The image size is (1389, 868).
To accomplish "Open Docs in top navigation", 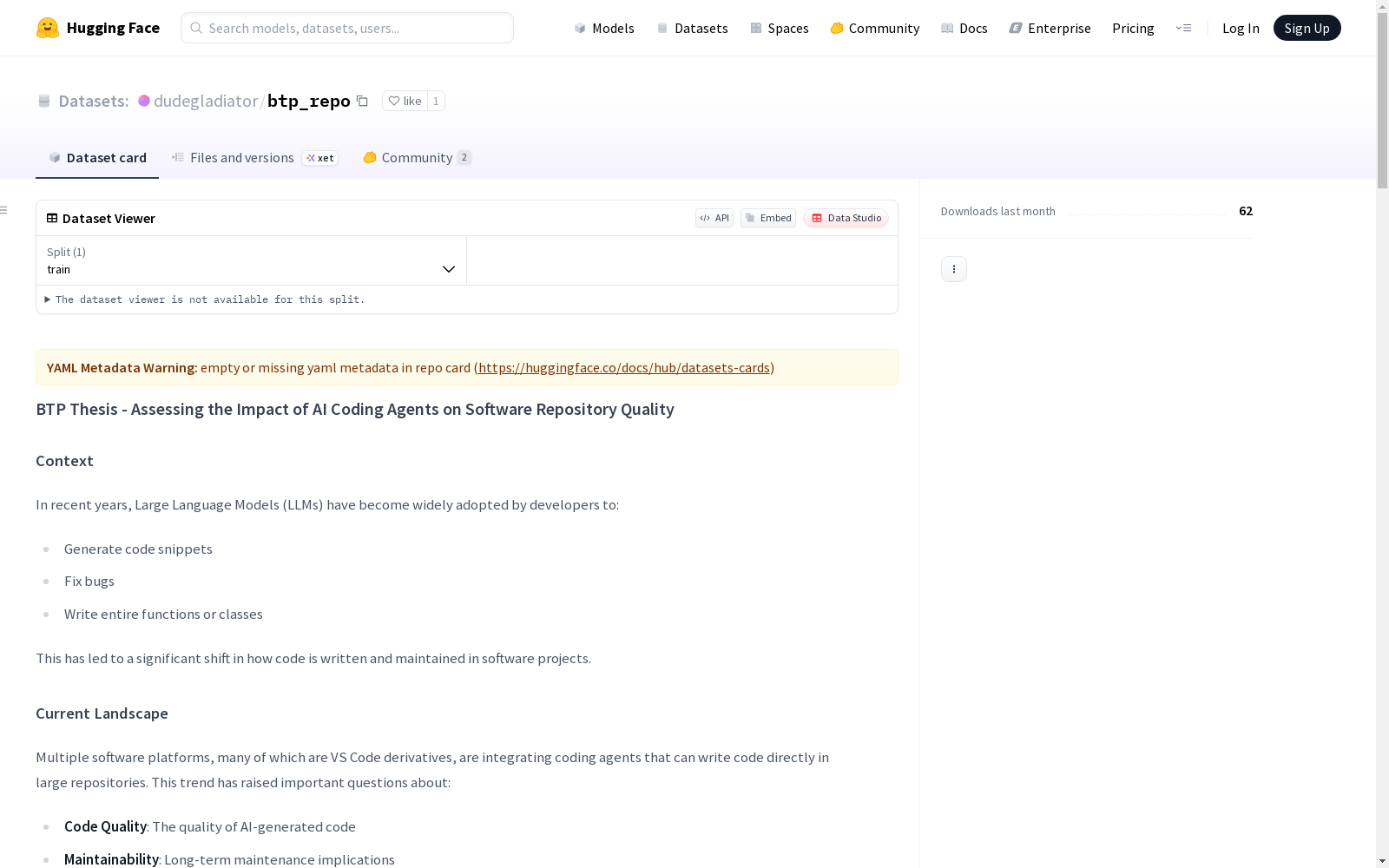I will point(964,28).
